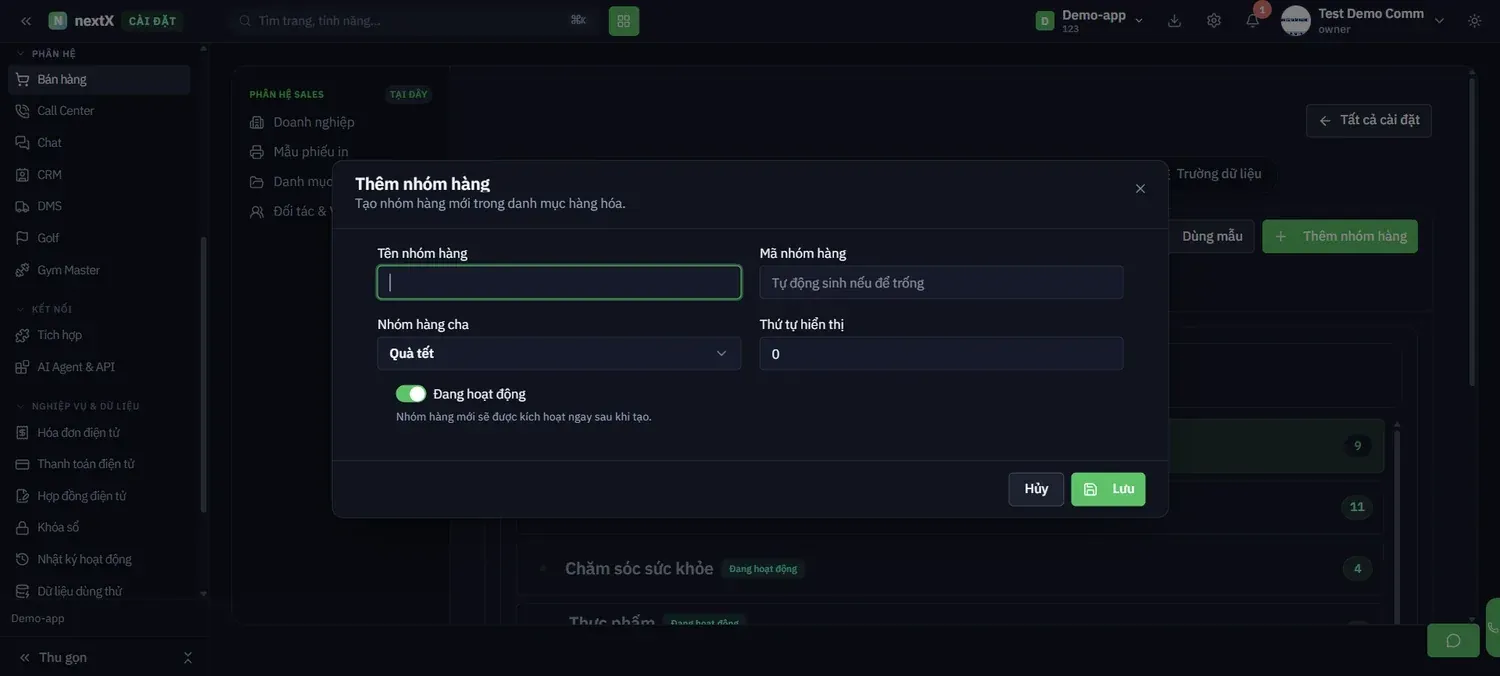Open Bán hàng in the sidebar
The image size is (1500, 676).
pyautogui.click(x=99, y=79)
